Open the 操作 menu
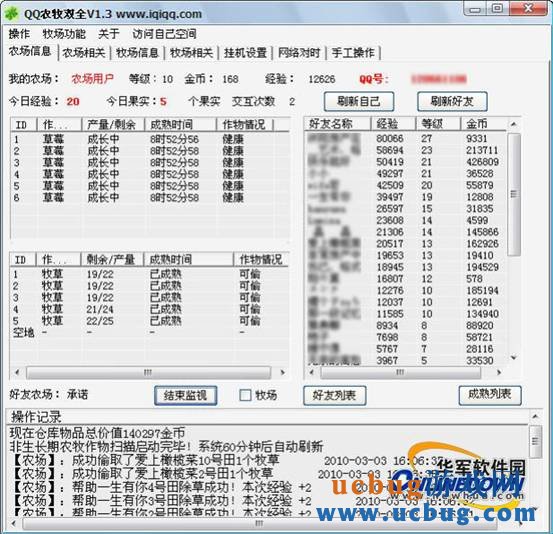Screen dimensions: 553x534 19,34
